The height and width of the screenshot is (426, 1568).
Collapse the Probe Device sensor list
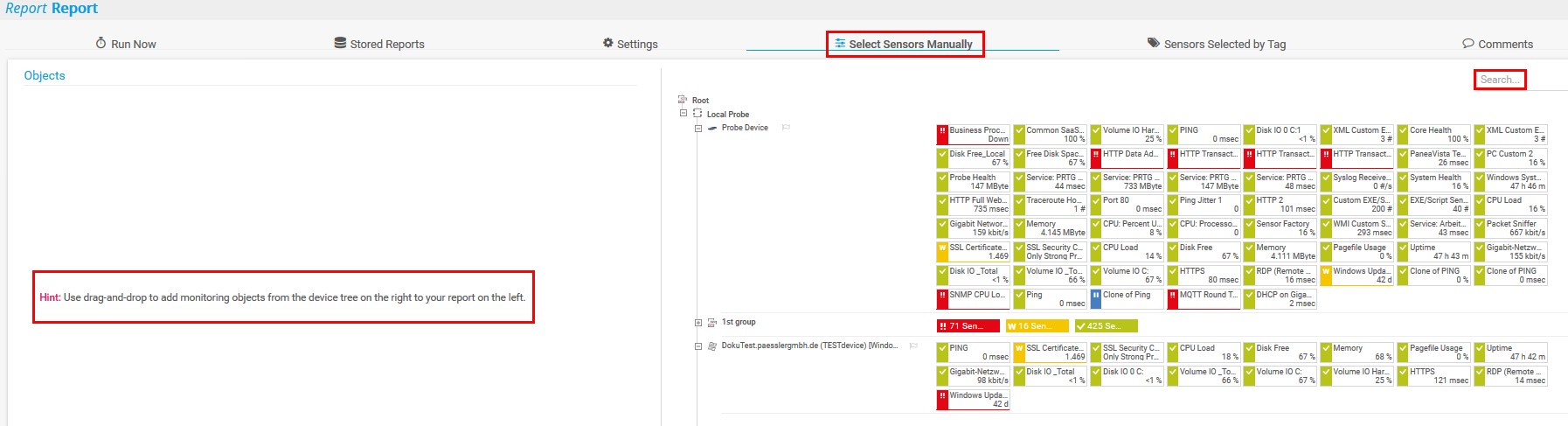pyautogui.click(x=698, y=129)
